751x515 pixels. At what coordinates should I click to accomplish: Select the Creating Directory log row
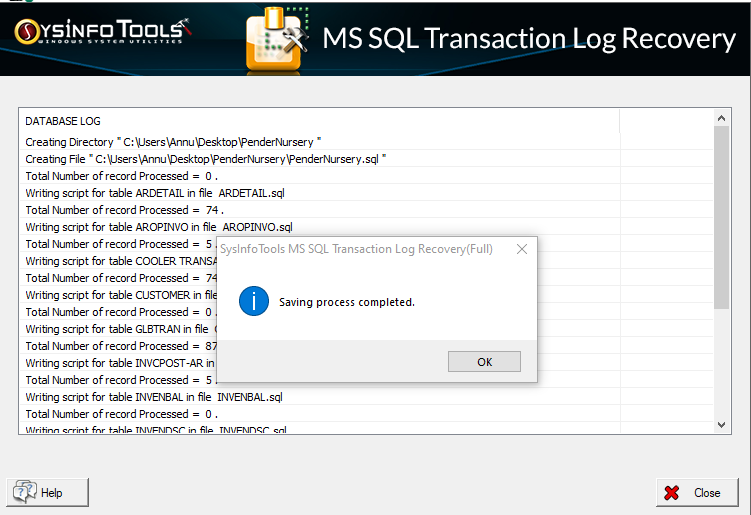click(173, 142)
